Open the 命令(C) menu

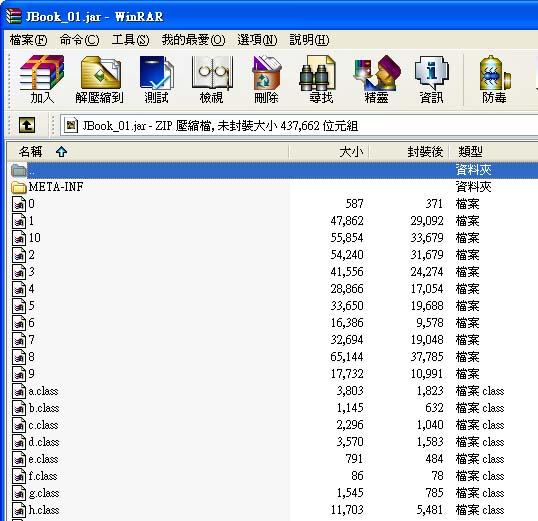coord(79,40)
